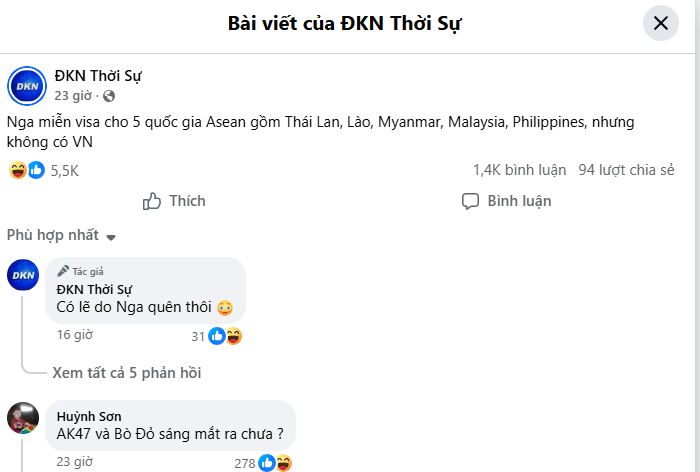Open Huỳnh Sơn's profile name link

89,417
